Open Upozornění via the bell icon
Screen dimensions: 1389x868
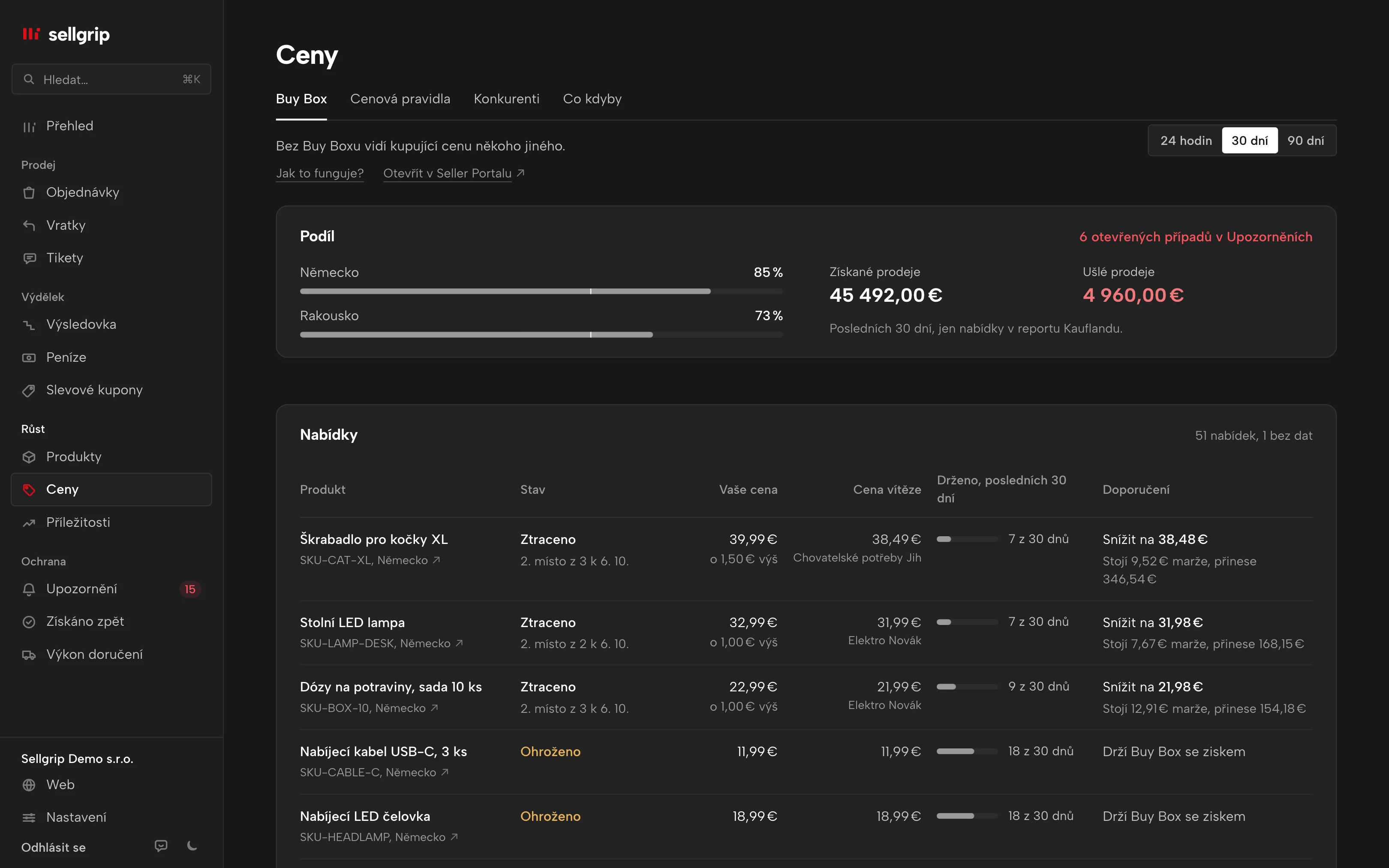29,589
